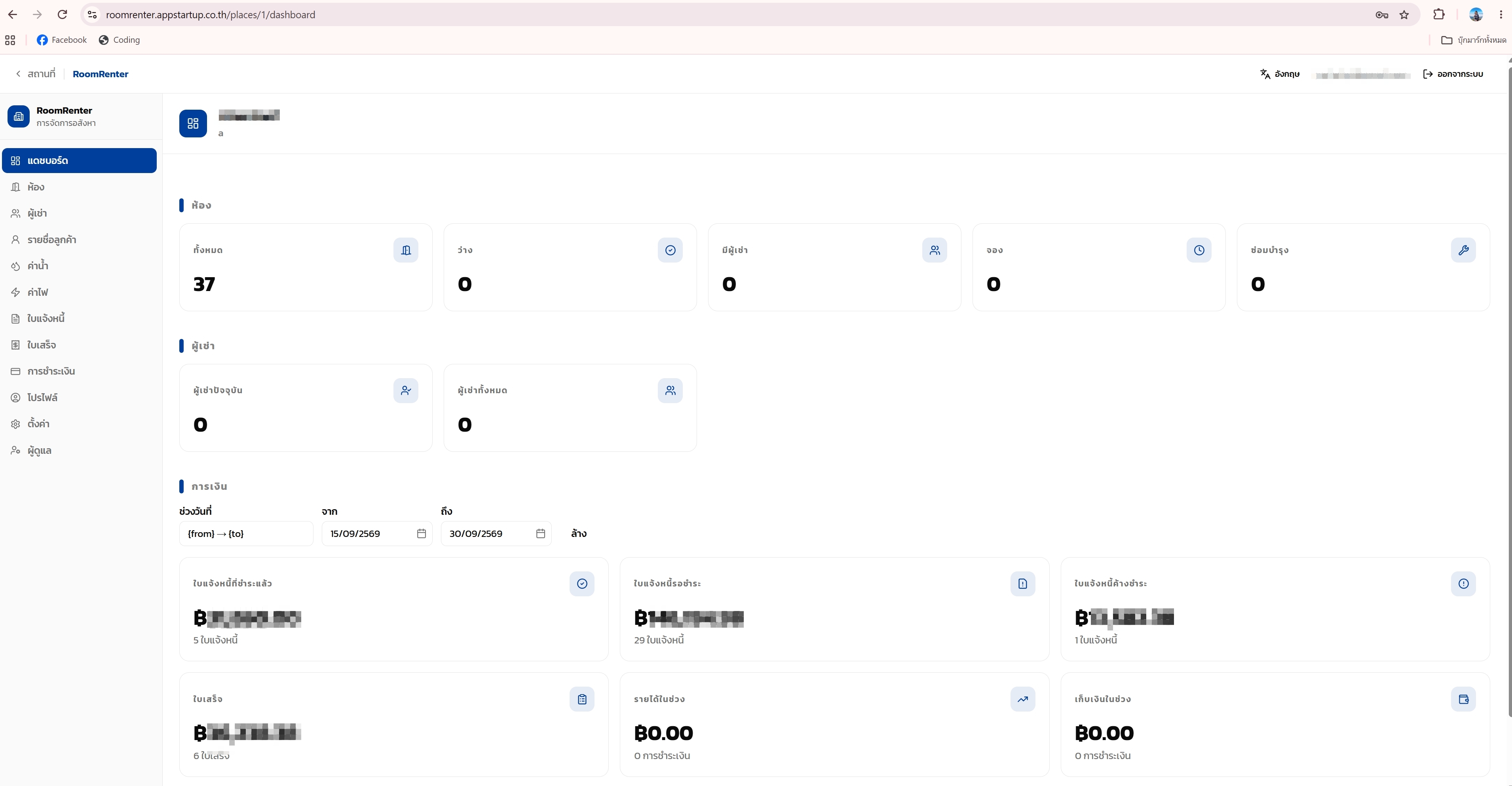Go to ห้อง (Rooms) in sidebar

tap(79, 187)
